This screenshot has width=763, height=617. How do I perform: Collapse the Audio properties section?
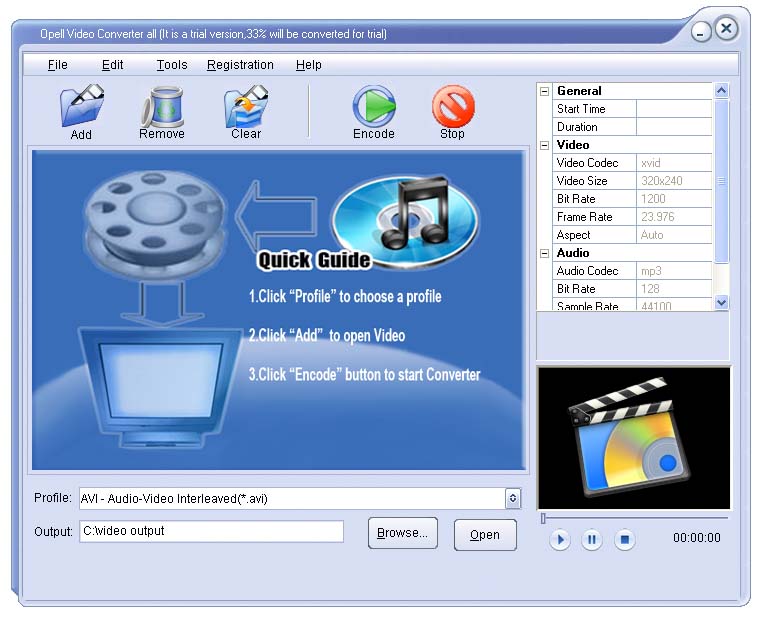point(545,253)
